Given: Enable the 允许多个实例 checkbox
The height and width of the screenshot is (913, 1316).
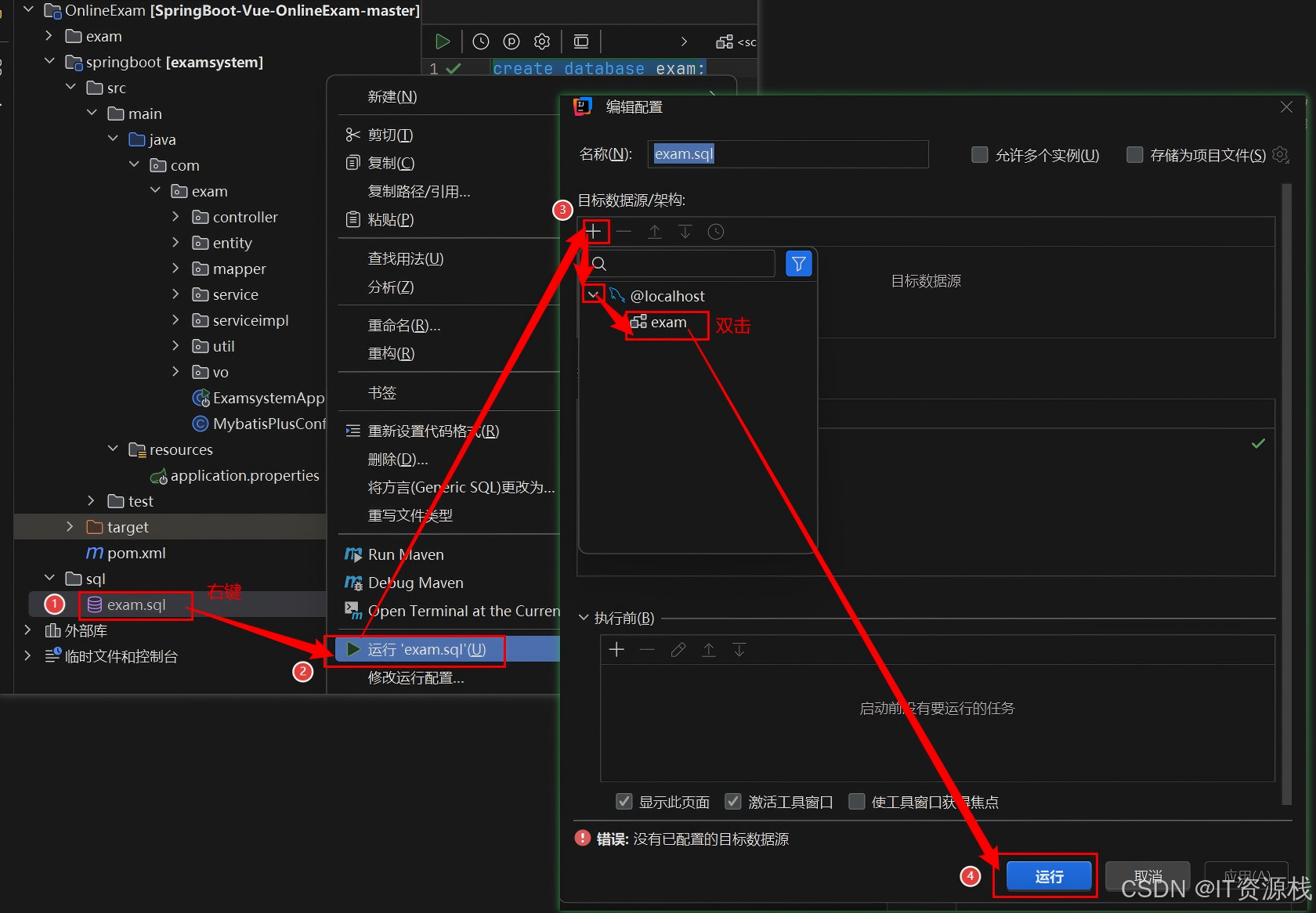Looking at the screenshot, I should coord(978,154).
